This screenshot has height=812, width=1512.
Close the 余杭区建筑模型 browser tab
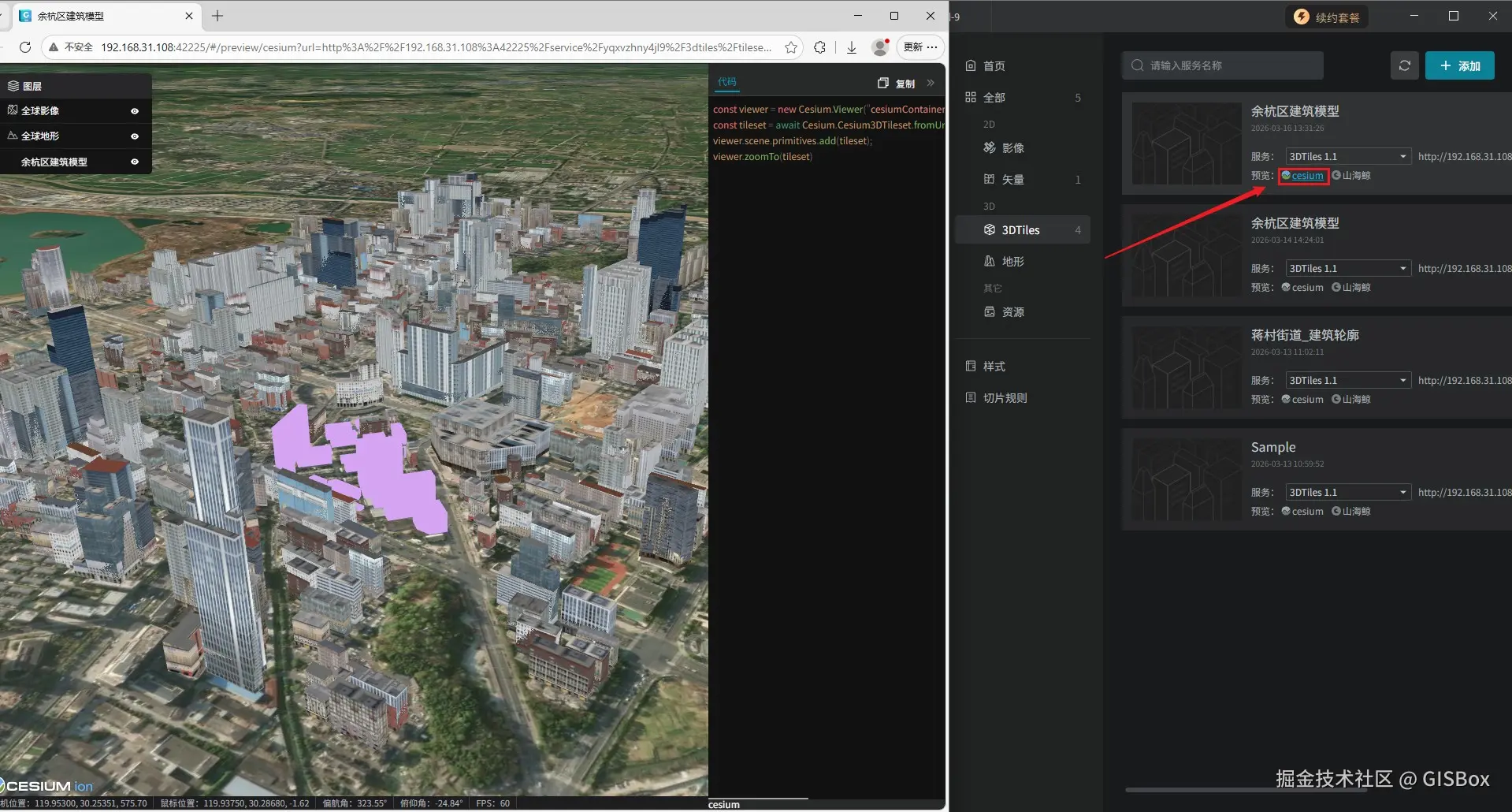pos(189,16)
